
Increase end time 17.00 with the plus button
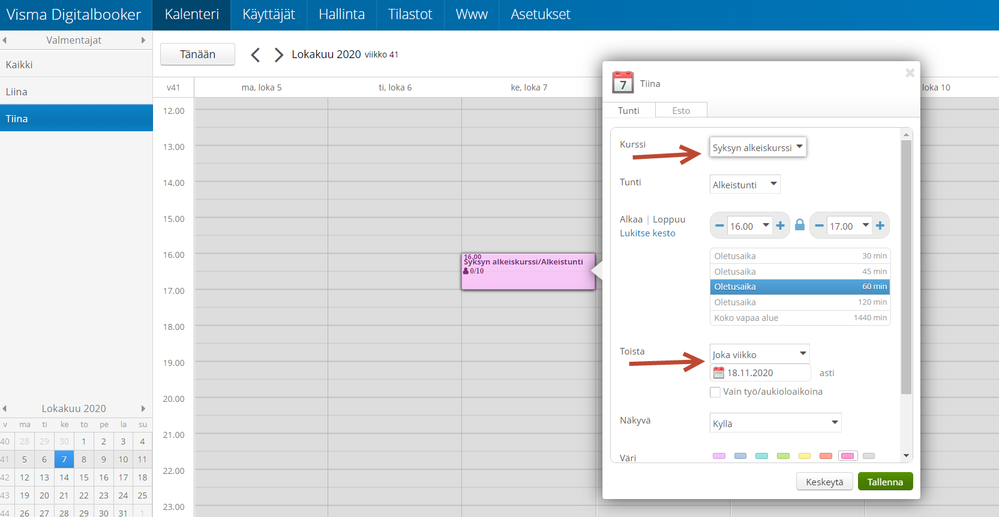pos(880,226)
